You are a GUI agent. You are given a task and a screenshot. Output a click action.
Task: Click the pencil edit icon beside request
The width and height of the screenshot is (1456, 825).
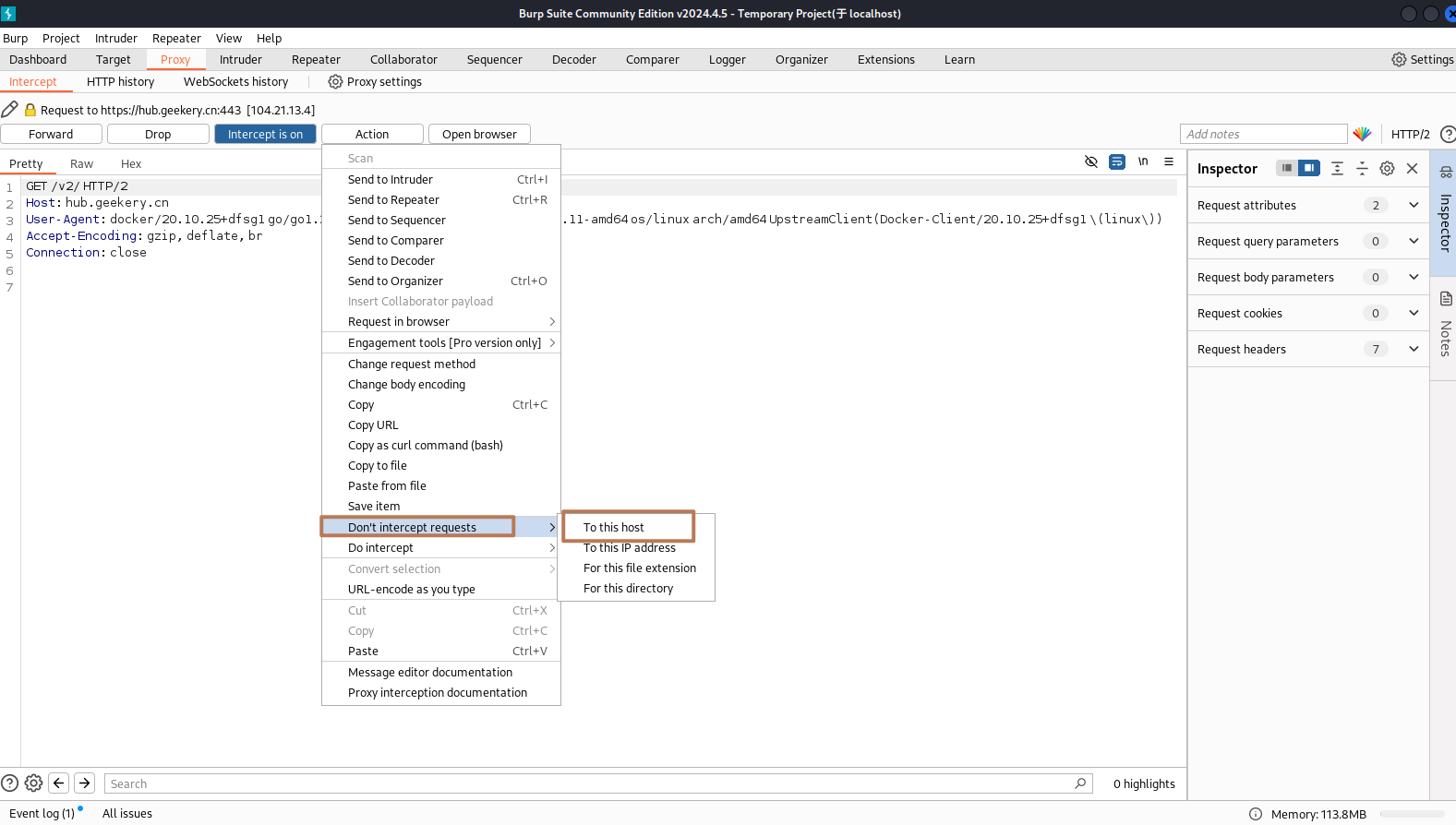pyautogui.click(x=10, y=110)
